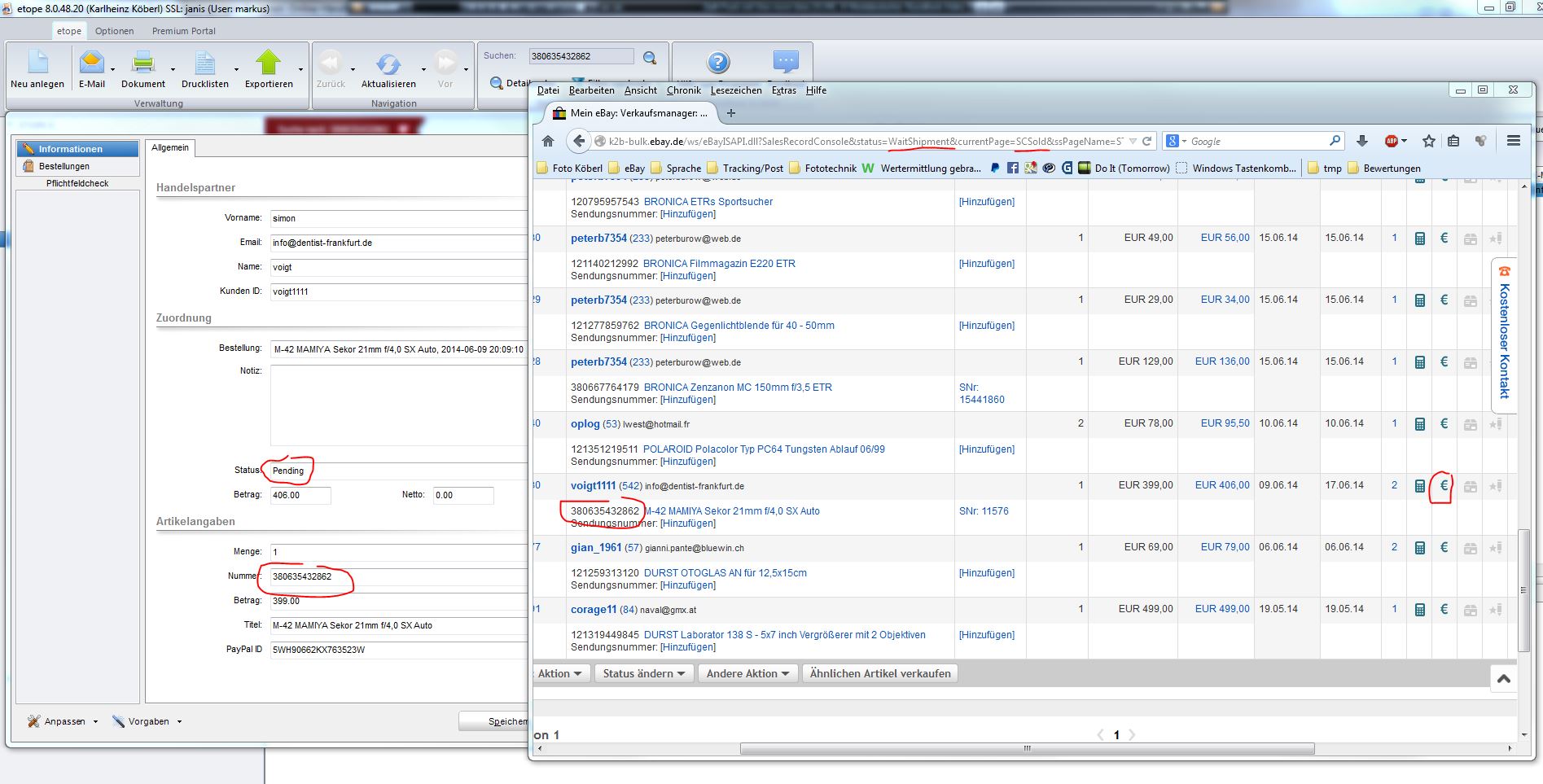The width and height of the screenshot is (1543, 784).
Task: Click the euro payment icon for voigt1111
Action: tap(1444, 486)
